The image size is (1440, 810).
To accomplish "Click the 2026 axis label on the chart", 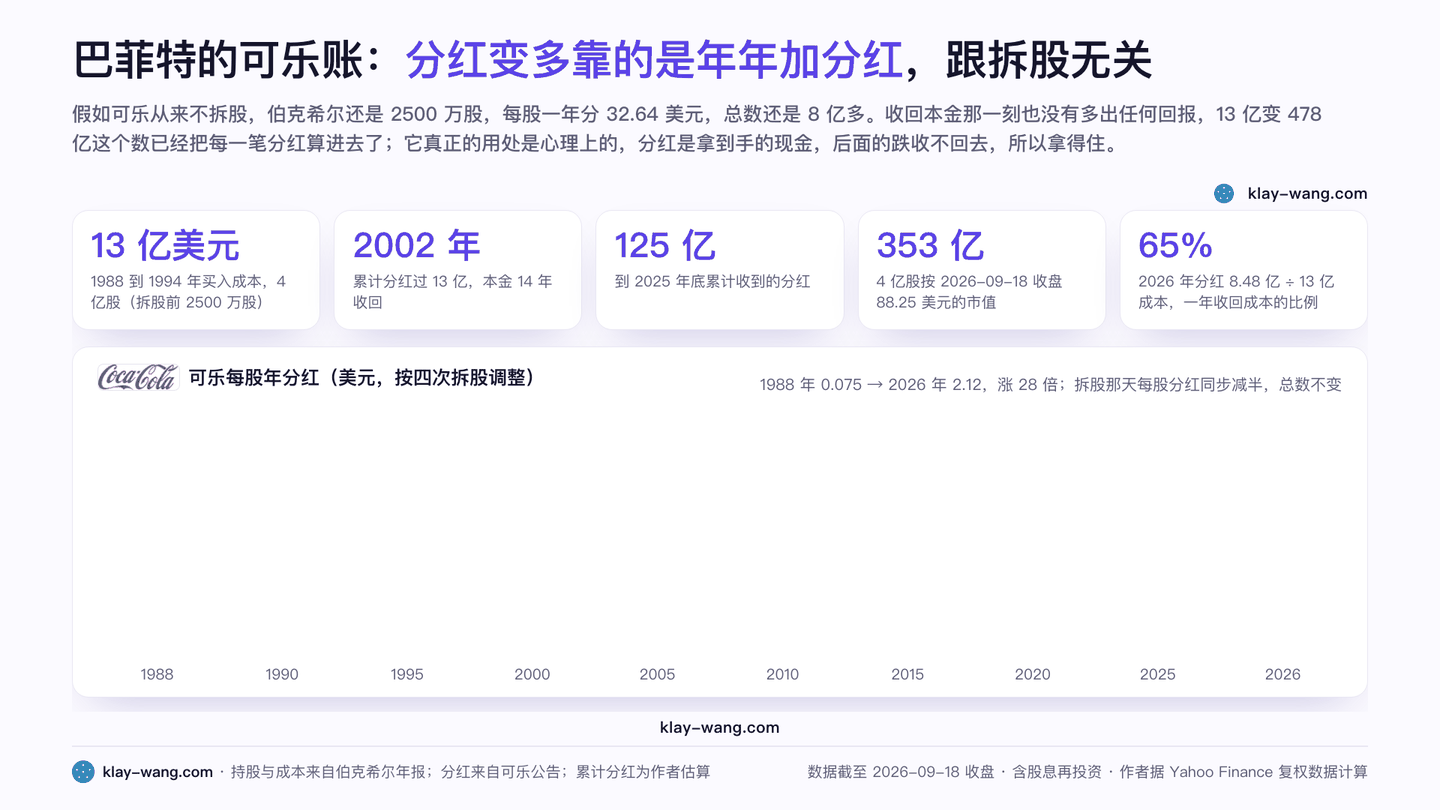I will (x=1283, y=674).
